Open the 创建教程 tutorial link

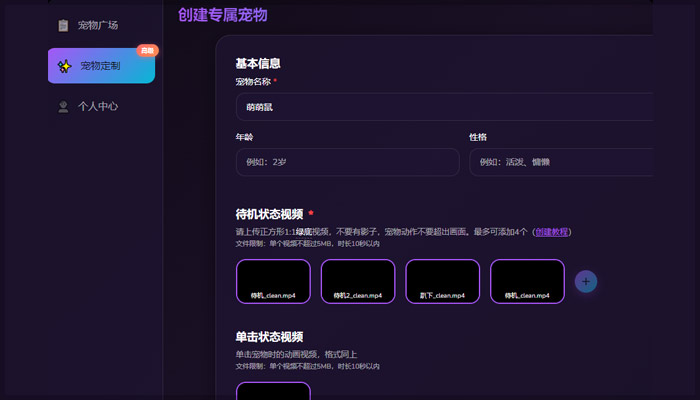[x=552, y=232]
